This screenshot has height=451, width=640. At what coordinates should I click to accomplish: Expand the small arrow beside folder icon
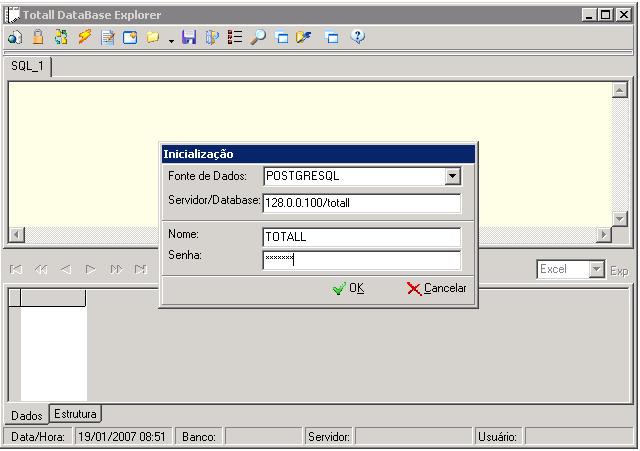[171, 41]
